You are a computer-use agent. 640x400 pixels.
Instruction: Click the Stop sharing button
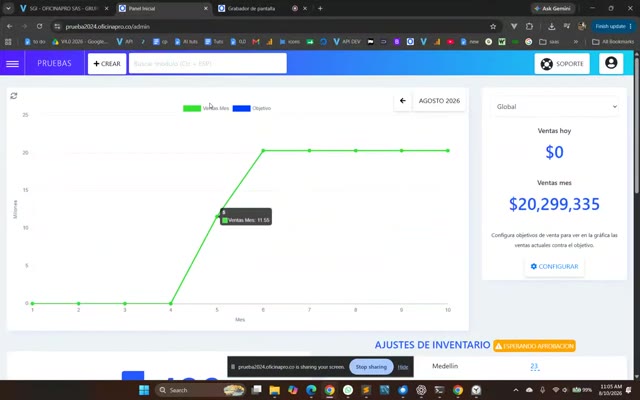point(371,367)
